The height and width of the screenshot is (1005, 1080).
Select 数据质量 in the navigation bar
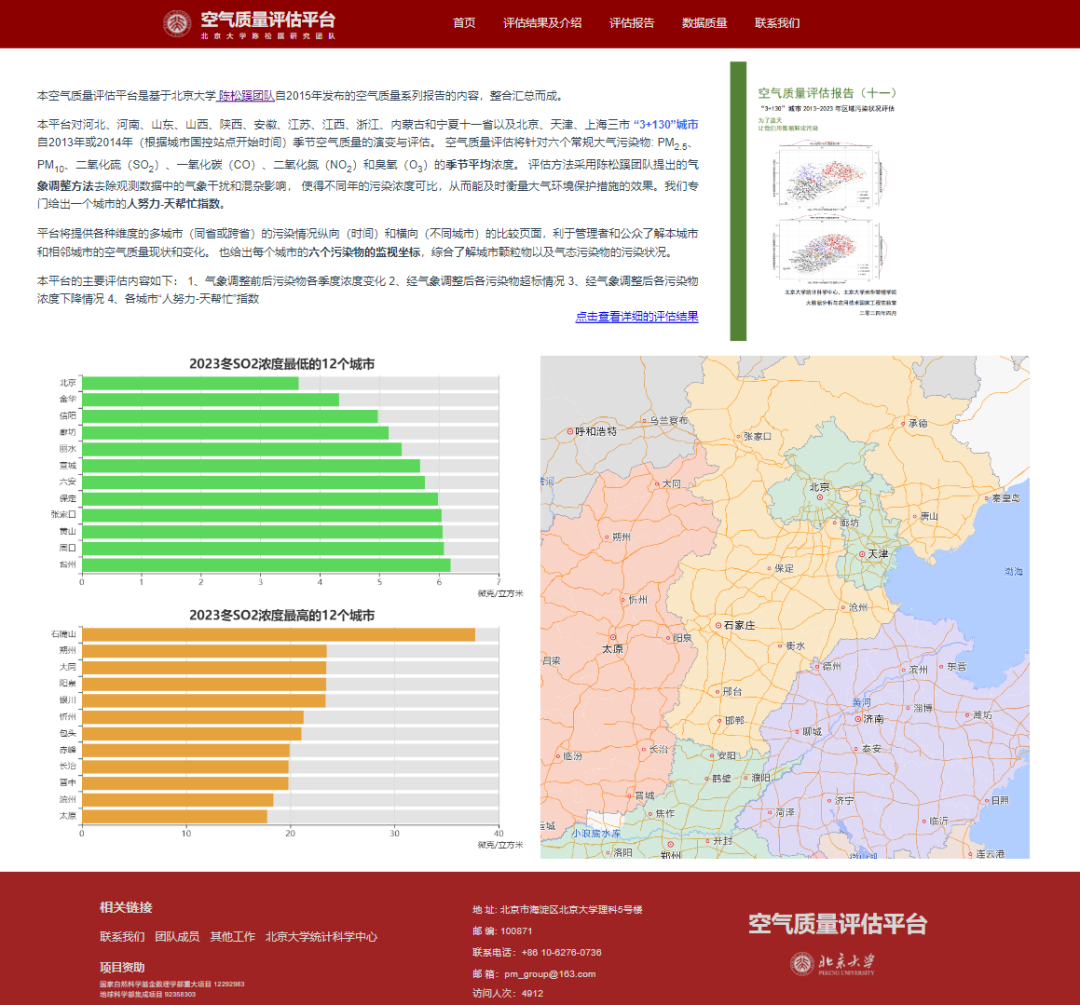(x=704, y=23)
